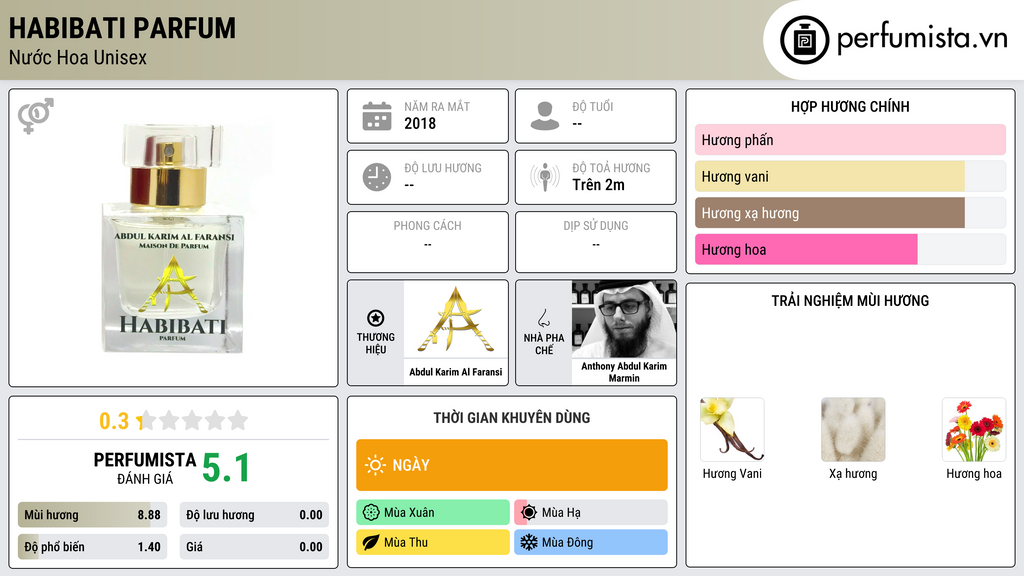The width and height of the screenshot is (1024, 576).
Task: Click the clock icon beside Độ lưu hương
Action: [377, 177]
